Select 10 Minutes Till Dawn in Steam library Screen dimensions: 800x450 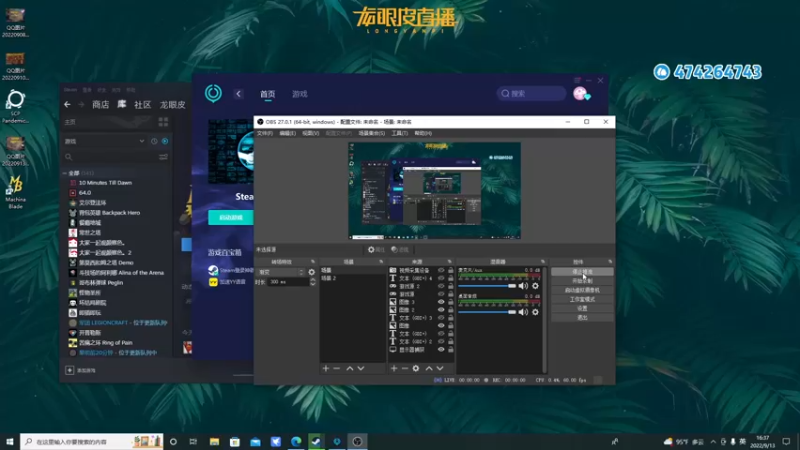[x=105, y=183]
